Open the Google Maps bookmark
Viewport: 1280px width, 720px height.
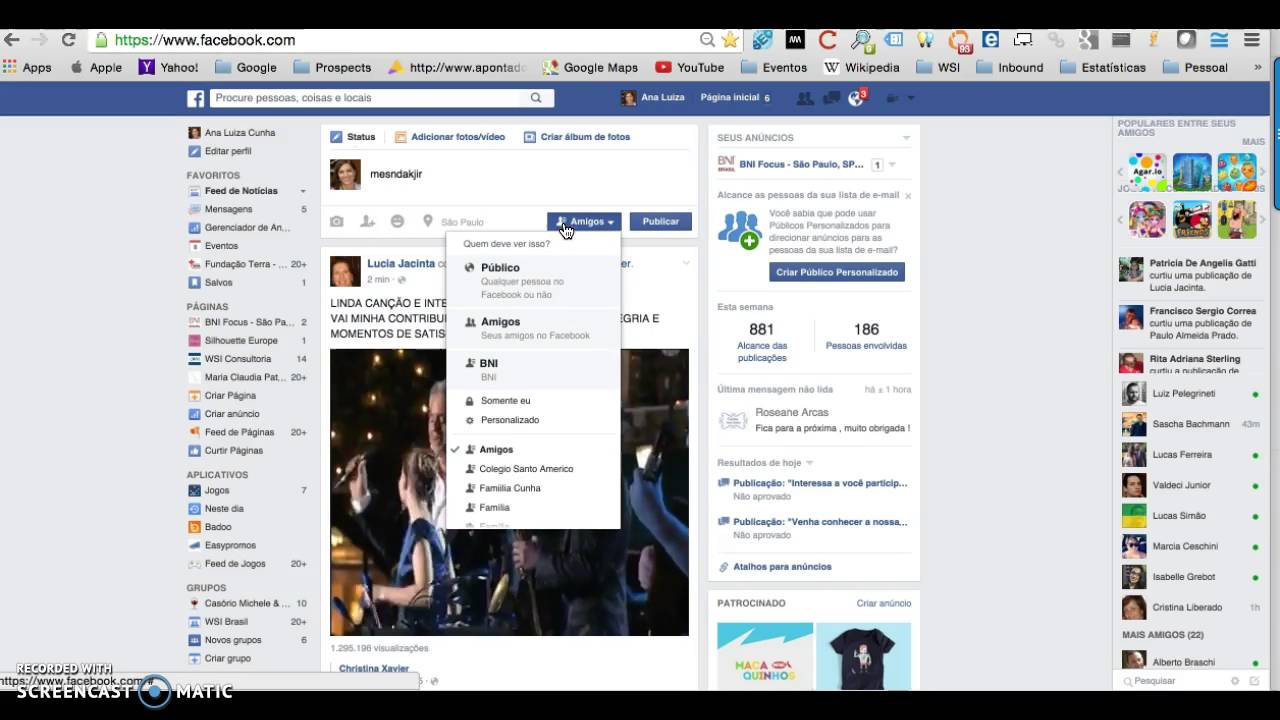tap(590, 67)
